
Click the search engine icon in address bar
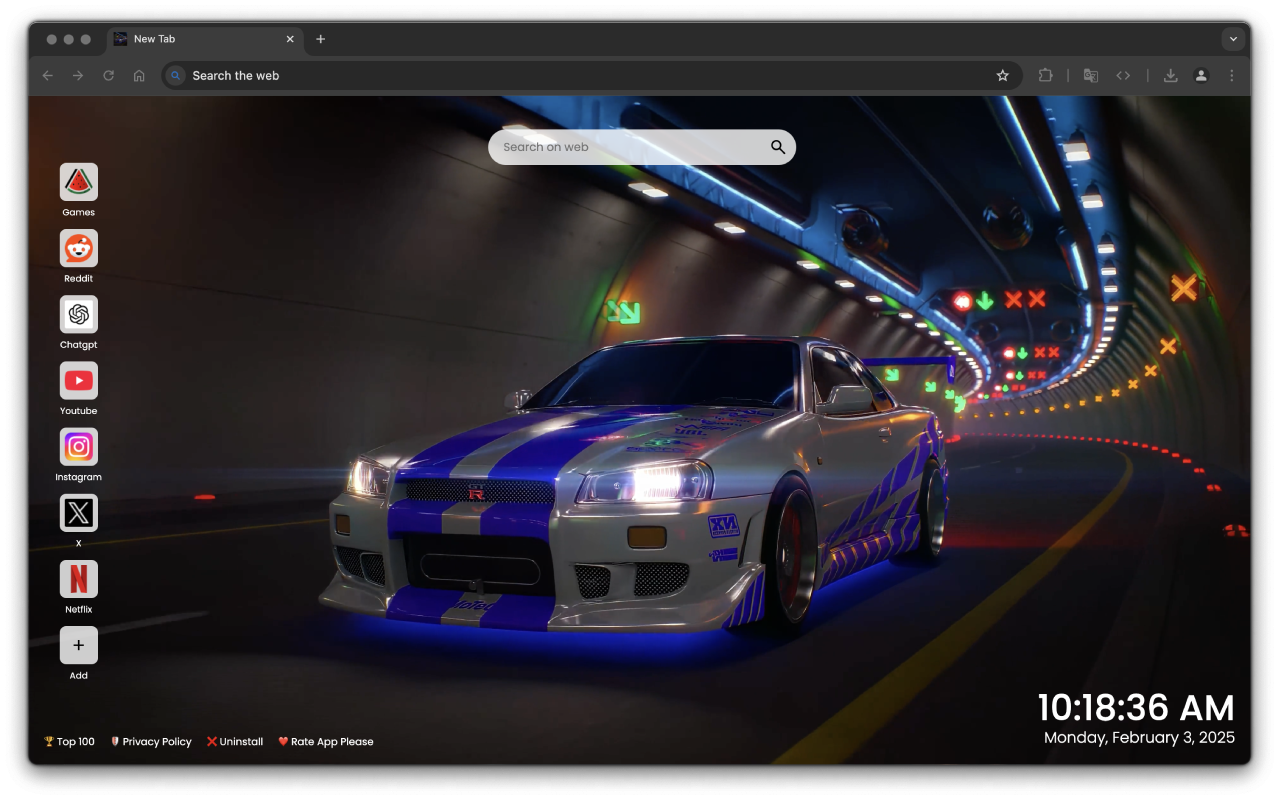[x=176, y=75]
